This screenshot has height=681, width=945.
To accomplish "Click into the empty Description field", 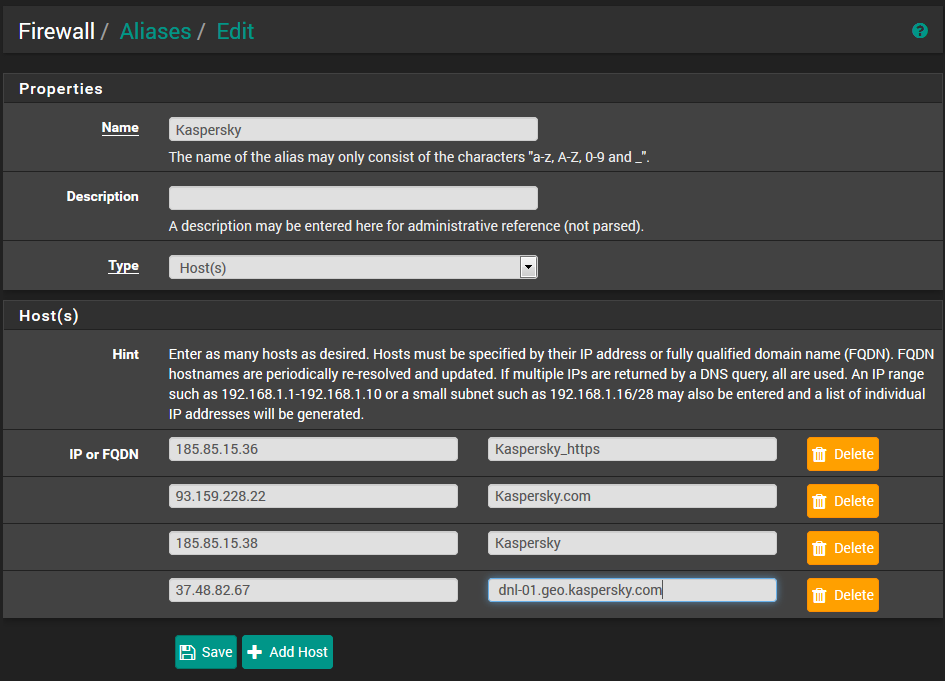I will 353,198.
